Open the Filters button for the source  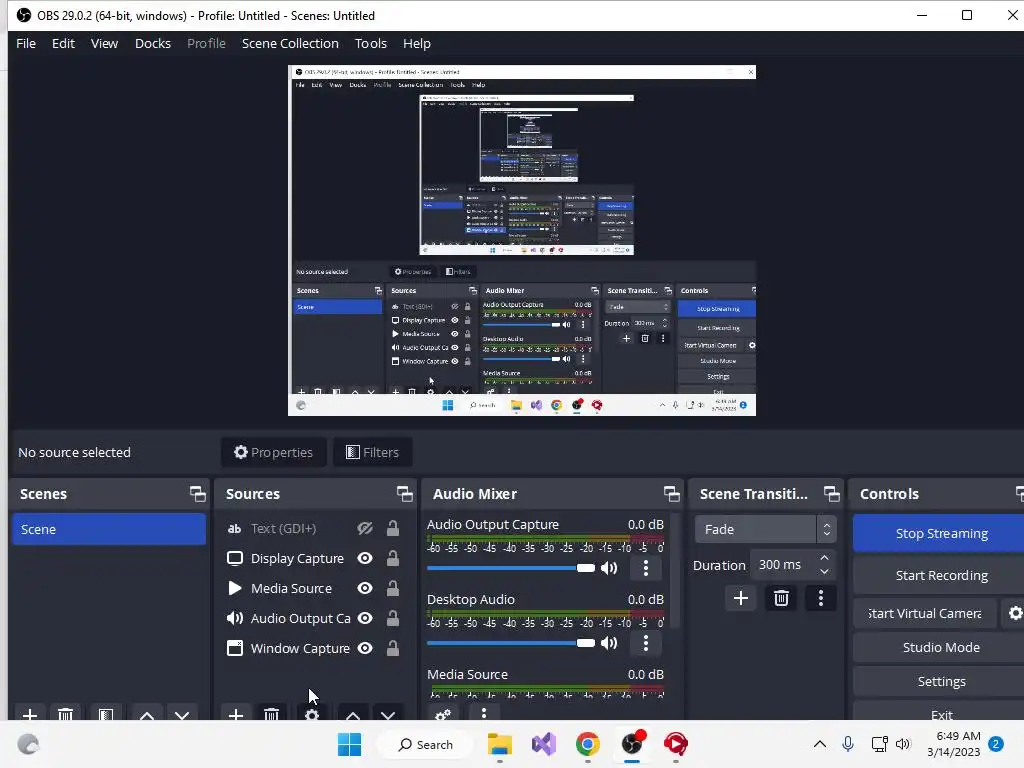[372, 452]
